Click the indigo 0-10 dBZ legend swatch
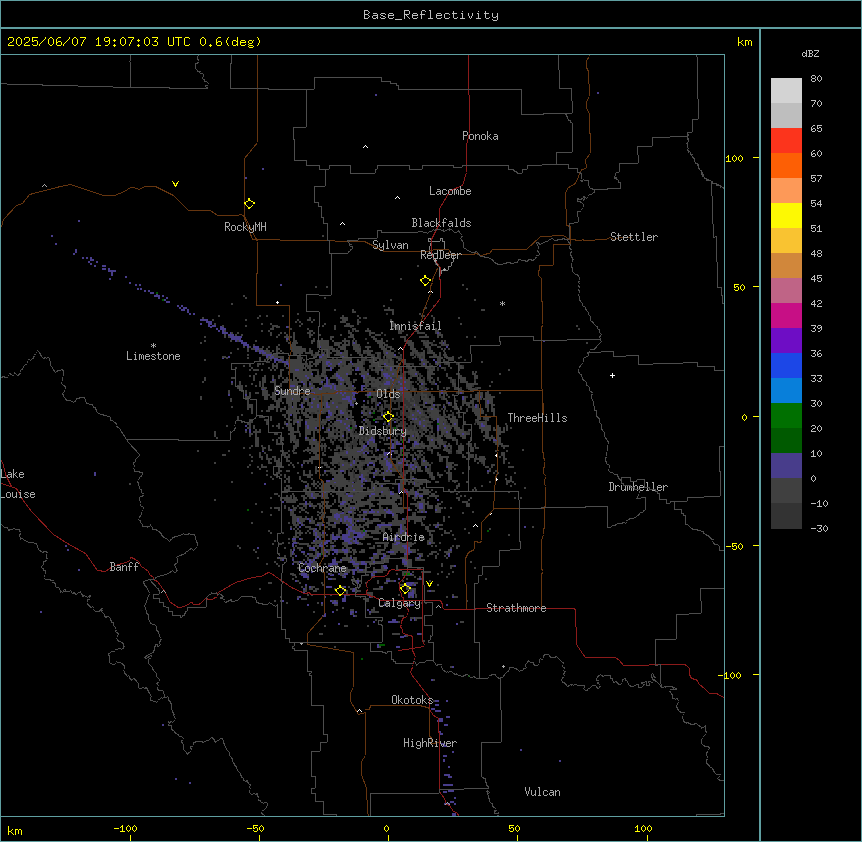The width and height of the screenshot is (862, 842). point(786,466)
